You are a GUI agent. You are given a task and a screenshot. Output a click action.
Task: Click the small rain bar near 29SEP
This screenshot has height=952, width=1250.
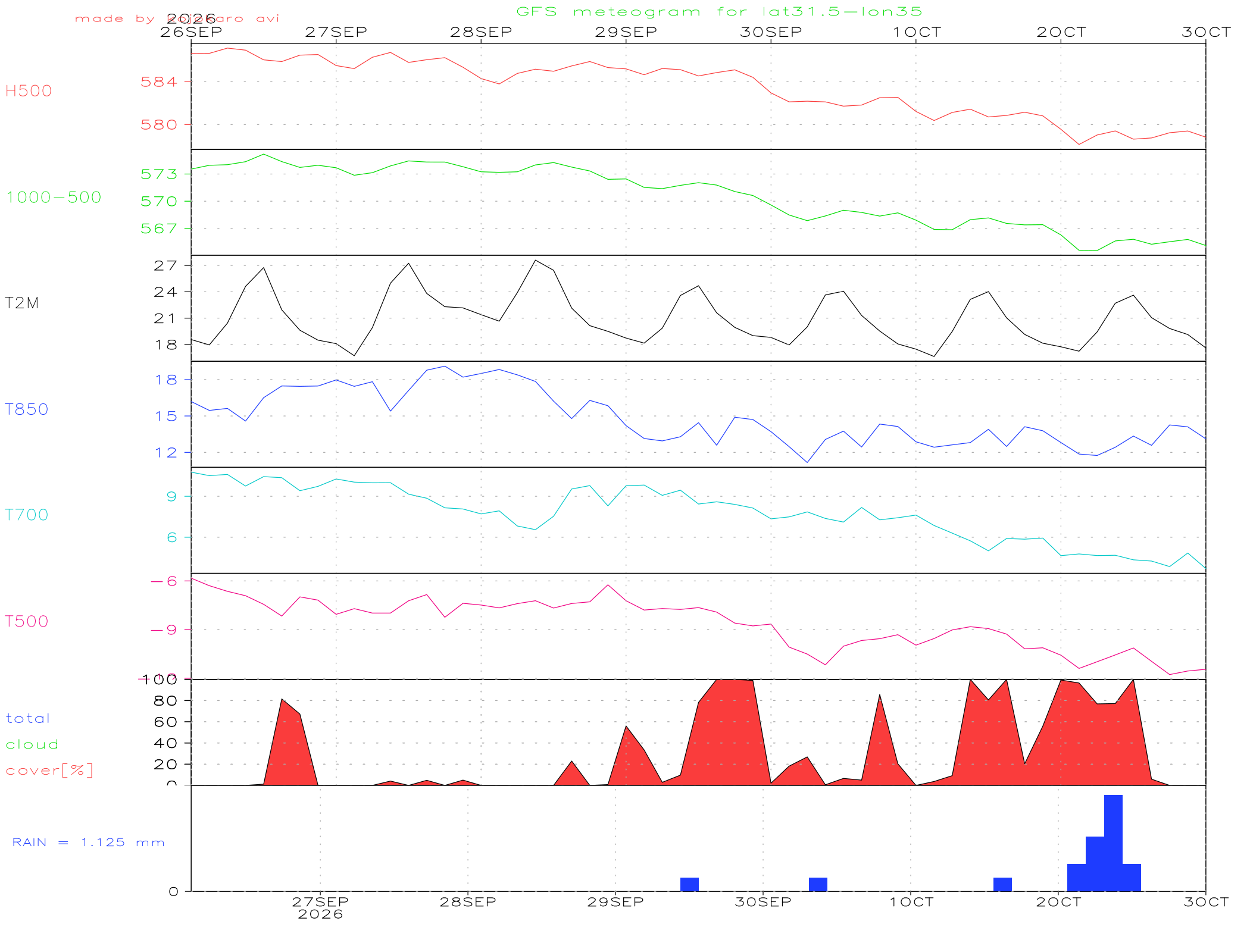pos(689,884)
